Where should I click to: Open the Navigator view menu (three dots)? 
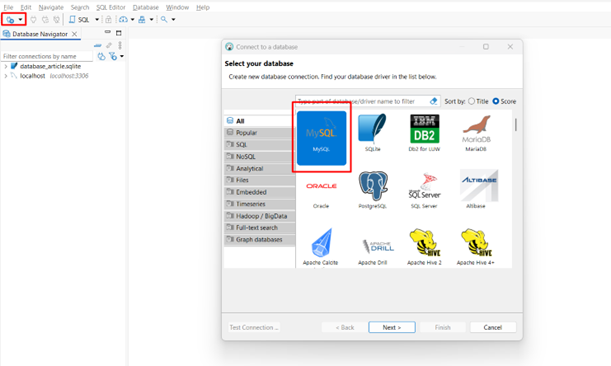click(x=120, y=46)
